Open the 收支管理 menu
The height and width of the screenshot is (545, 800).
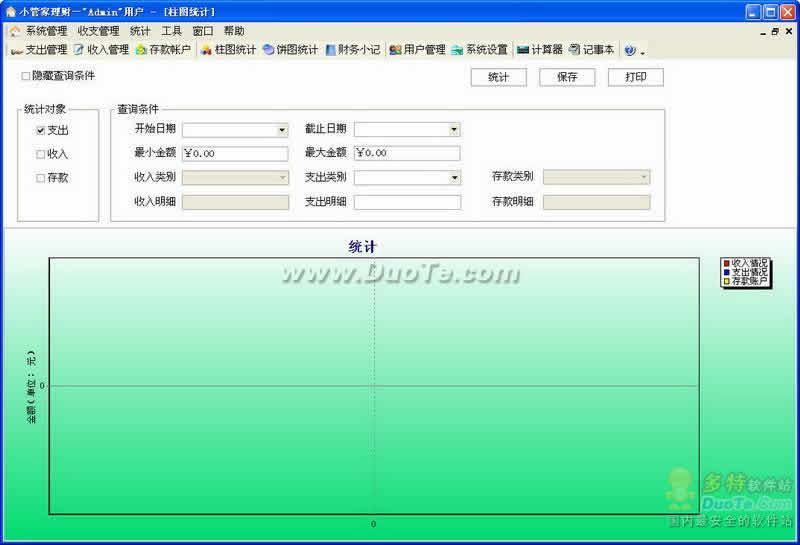98,31
